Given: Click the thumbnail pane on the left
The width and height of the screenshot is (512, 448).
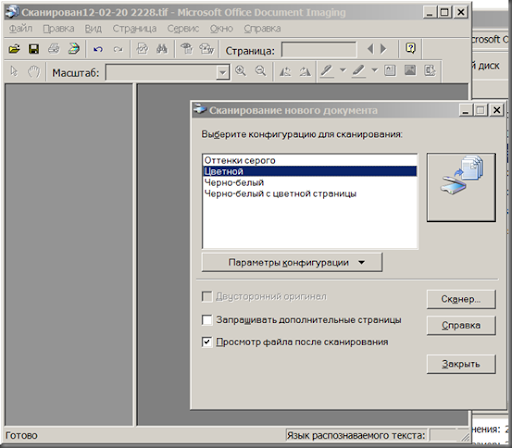Looking at the screenshot, I should pyautogui.click(x=69, y=255).
